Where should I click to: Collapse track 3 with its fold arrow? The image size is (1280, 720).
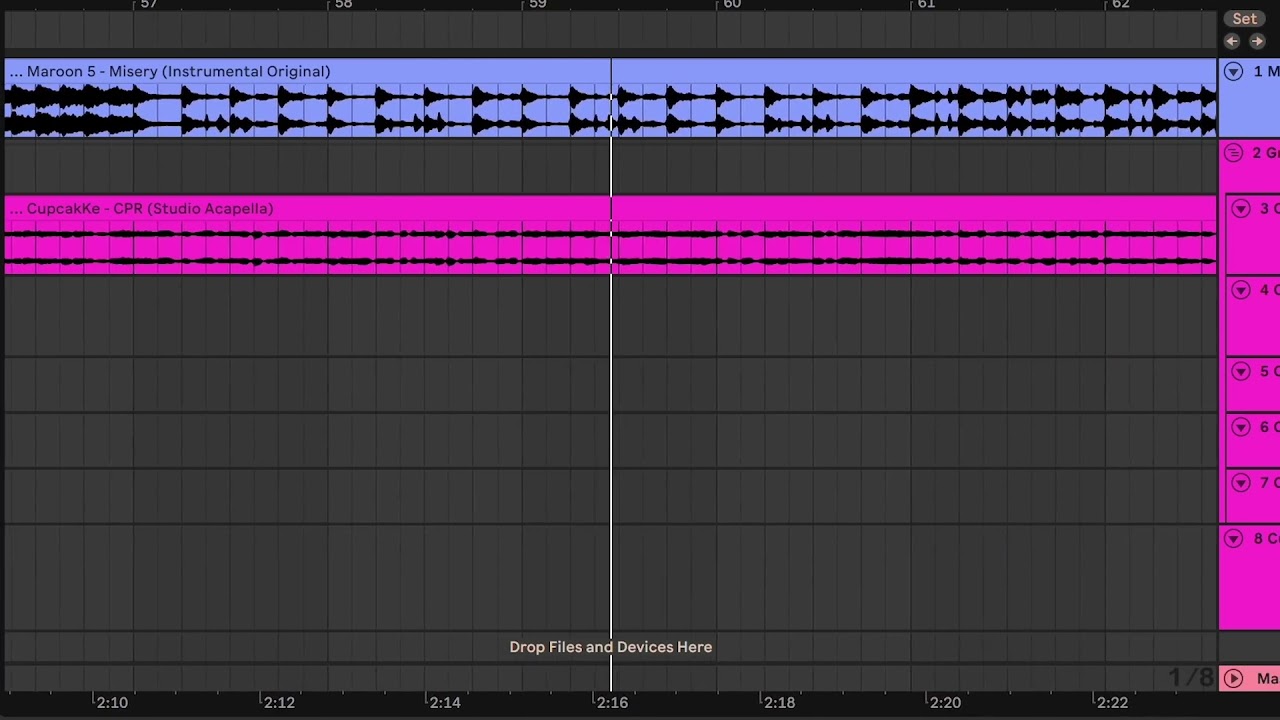[1241, 209]
